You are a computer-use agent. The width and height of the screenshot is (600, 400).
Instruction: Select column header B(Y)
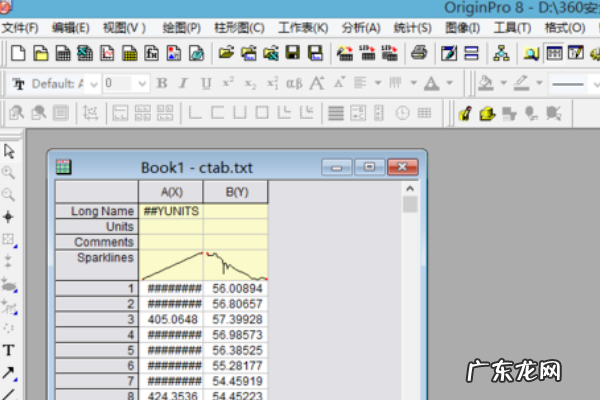click(235, 192)
